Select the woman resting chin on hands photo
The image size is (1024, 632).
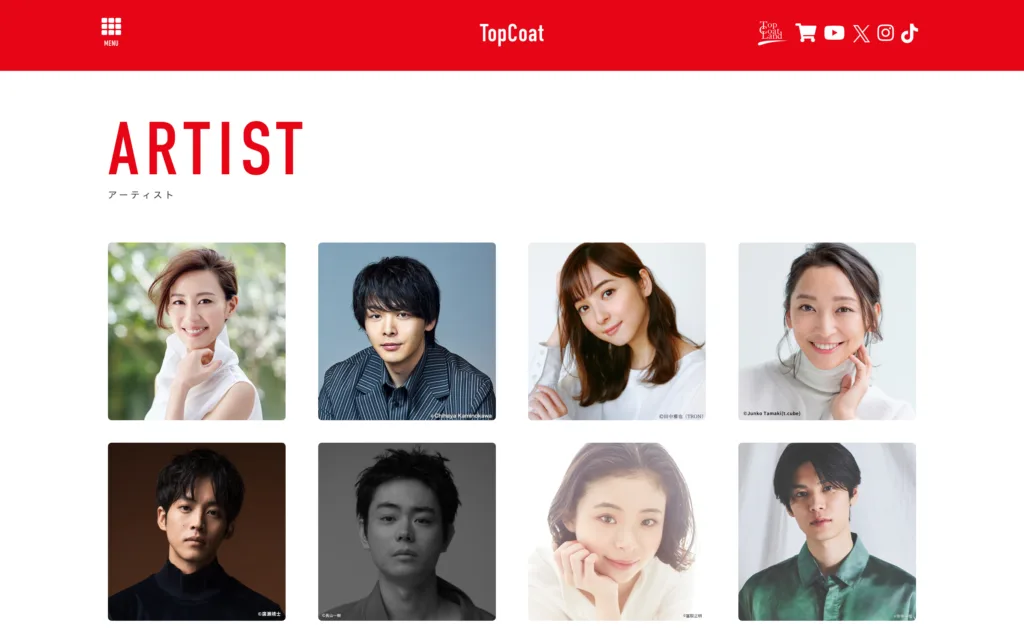[617, 531]
